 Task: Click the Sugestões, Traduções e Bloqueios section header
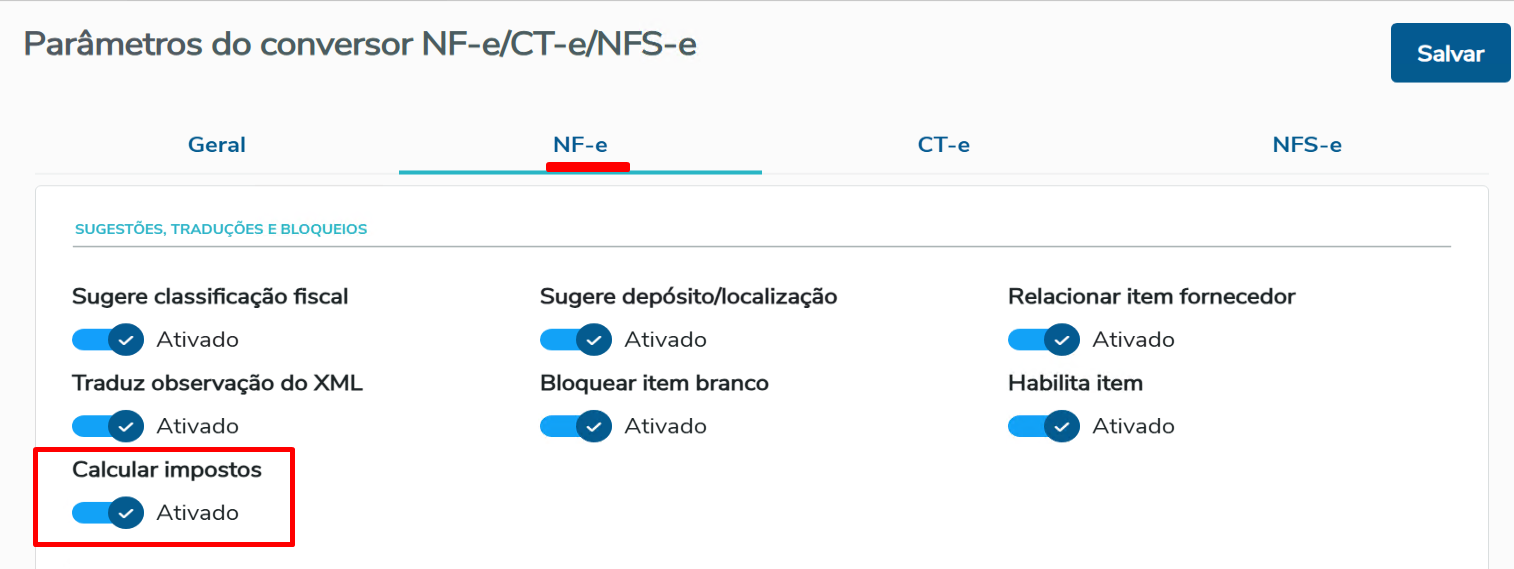(221, 230)
